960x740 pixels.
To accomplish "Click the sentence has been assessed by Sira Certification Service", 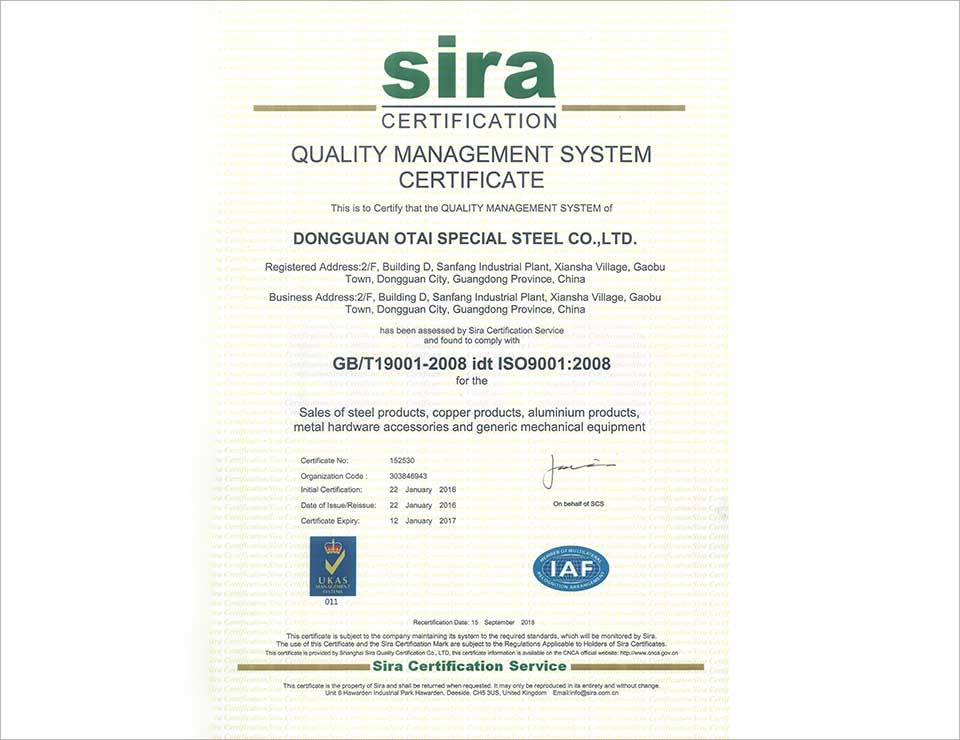I will (471, 331).
